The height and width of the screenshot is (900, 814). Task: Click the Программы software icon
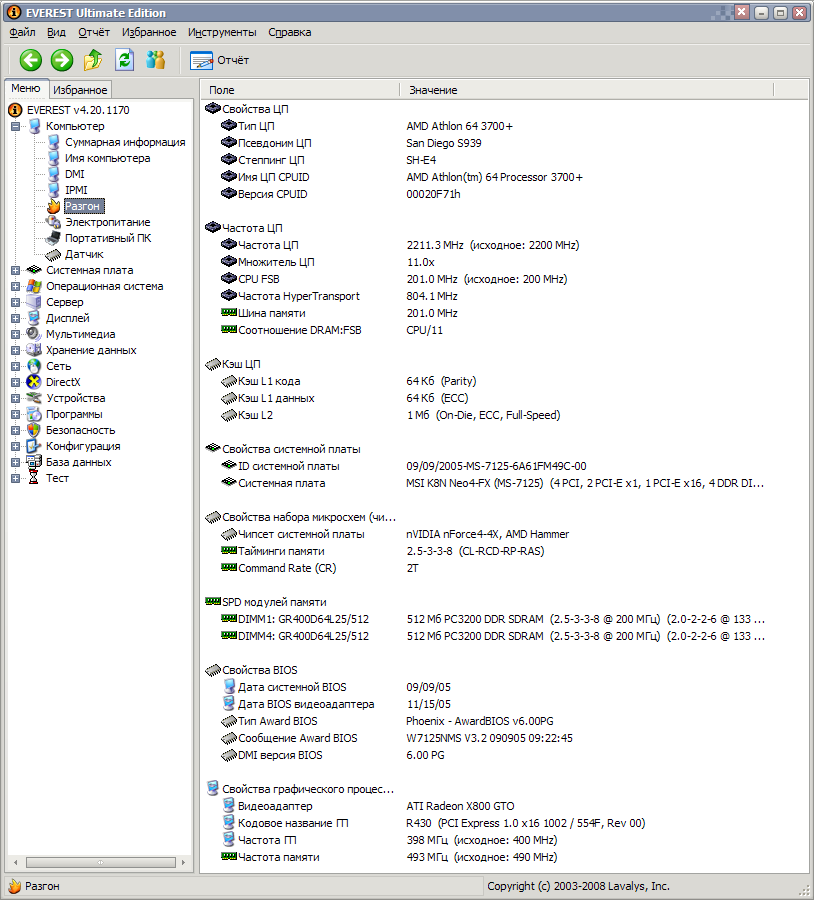[x=34, y=414]
